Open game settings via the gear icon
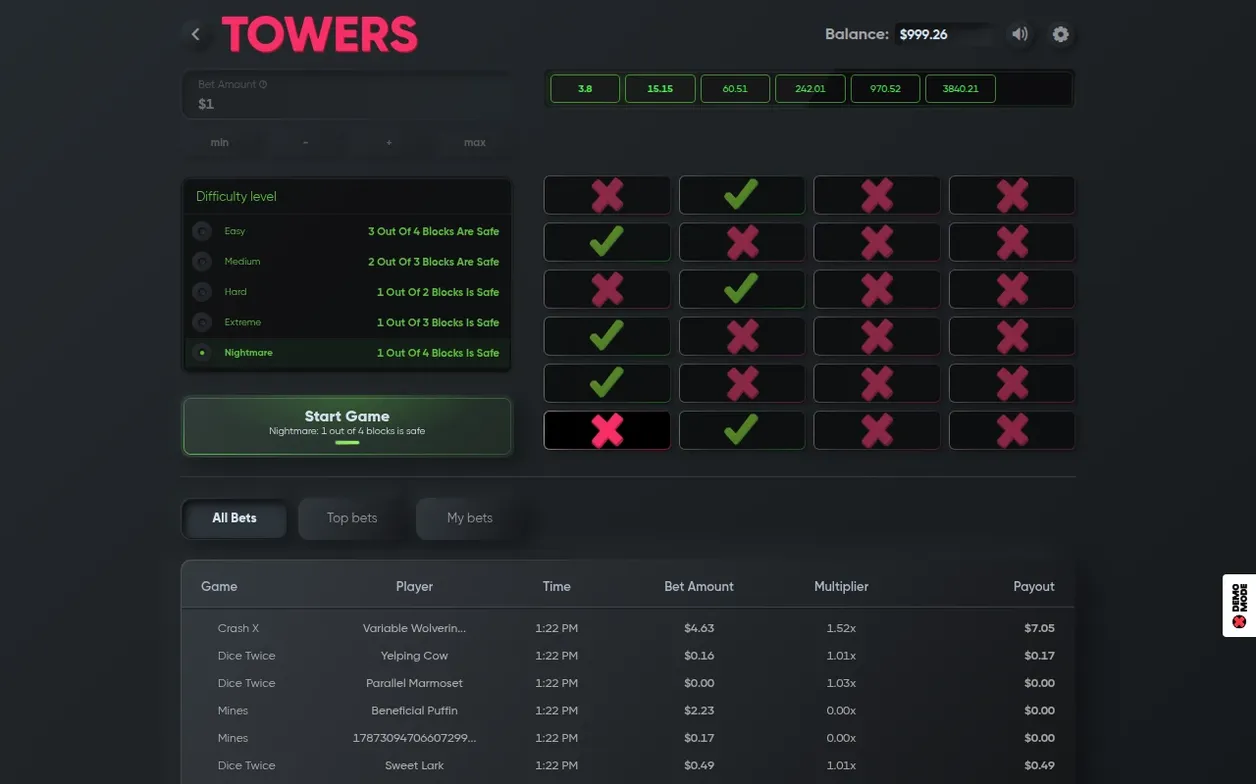1256x784 pixels. point(1061,34)
